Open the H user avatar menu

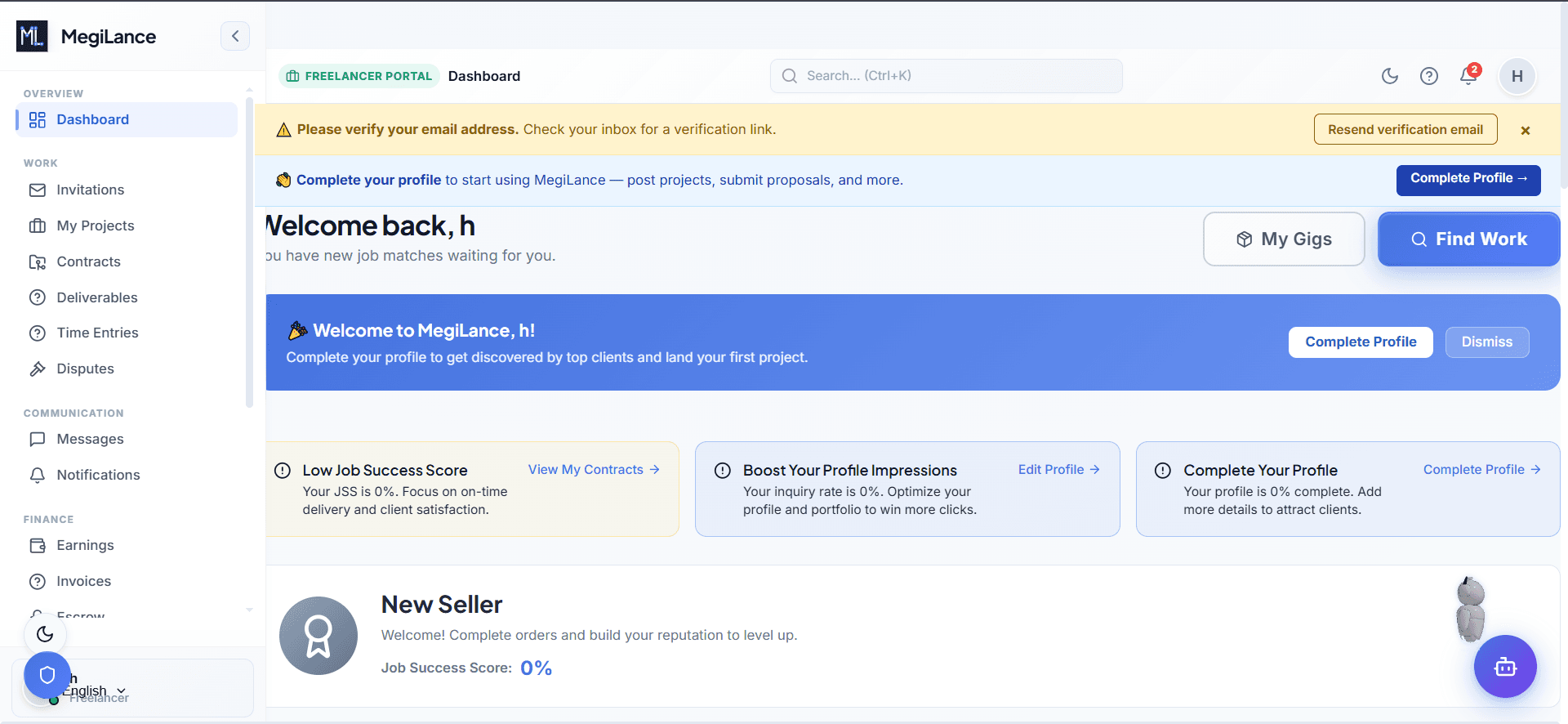[1517, 76]
